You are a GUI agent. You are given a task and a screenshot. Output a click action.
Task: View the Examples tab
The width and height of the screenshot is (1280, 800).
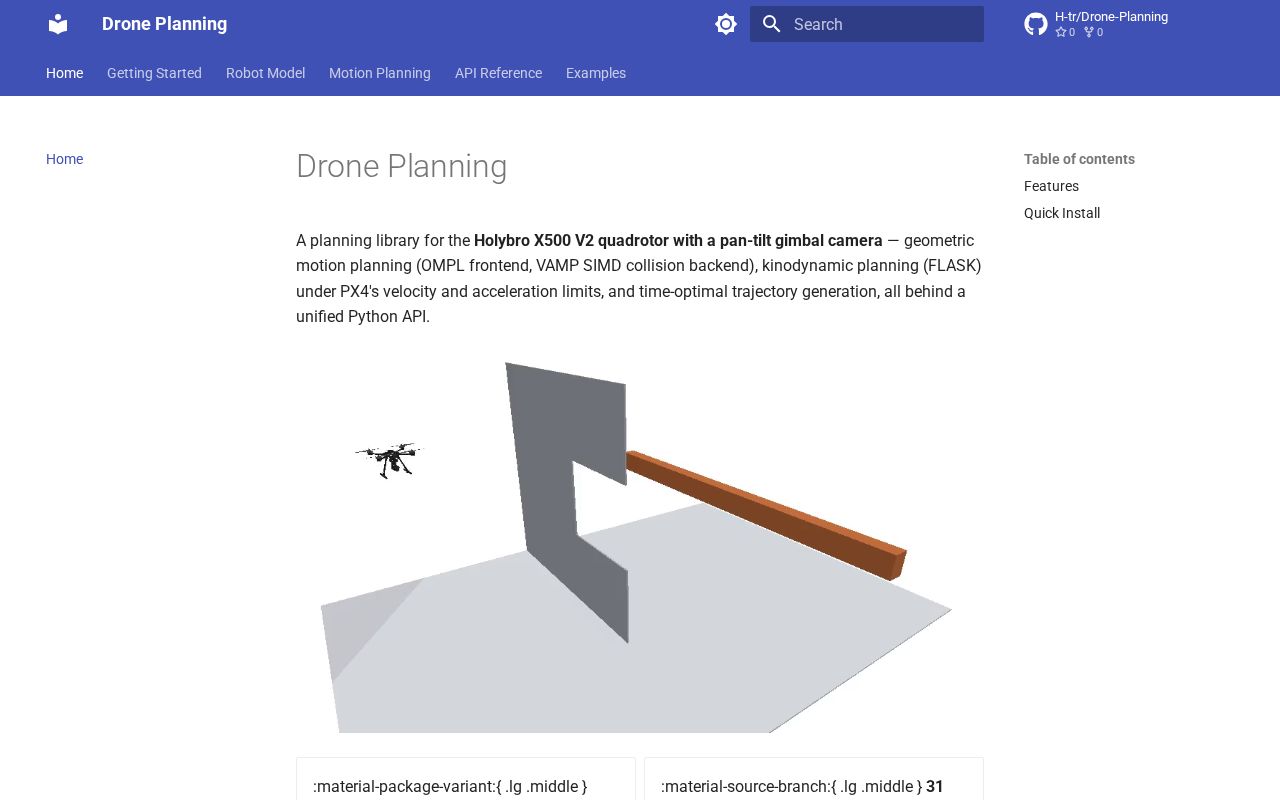[x=596, y=73]
